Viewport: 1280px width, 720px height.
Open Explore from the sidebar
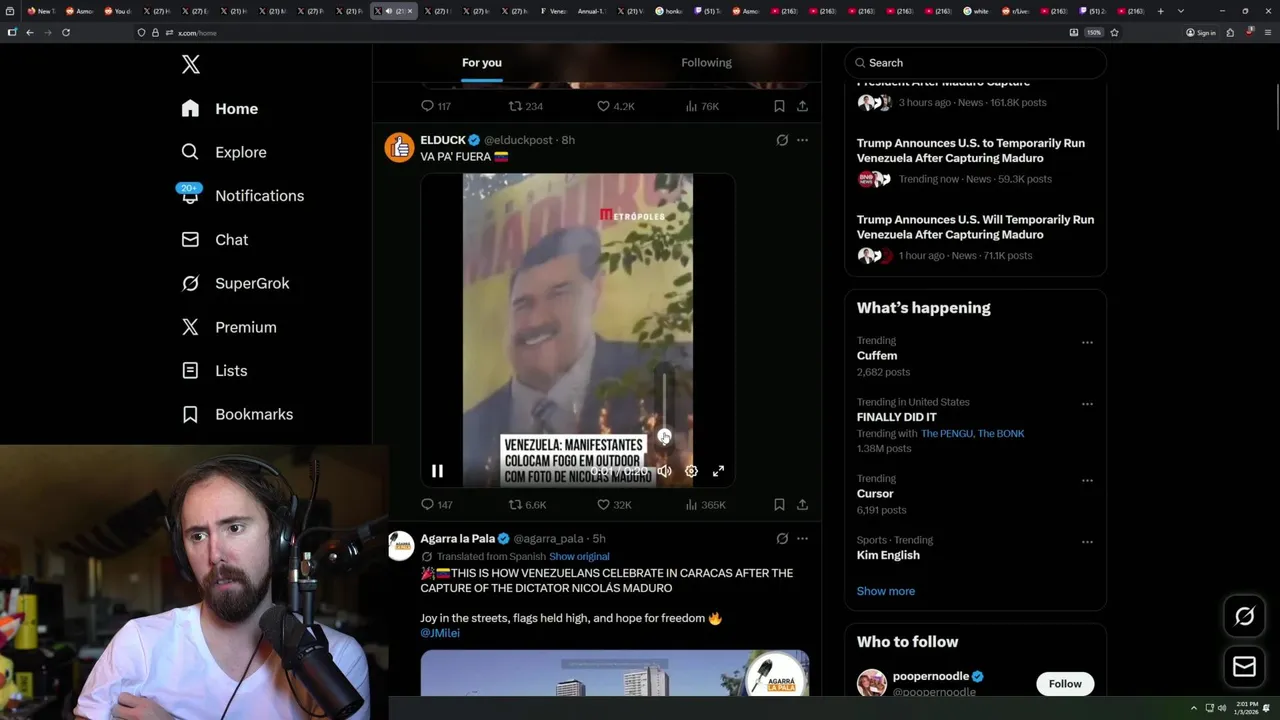[224, 152]
